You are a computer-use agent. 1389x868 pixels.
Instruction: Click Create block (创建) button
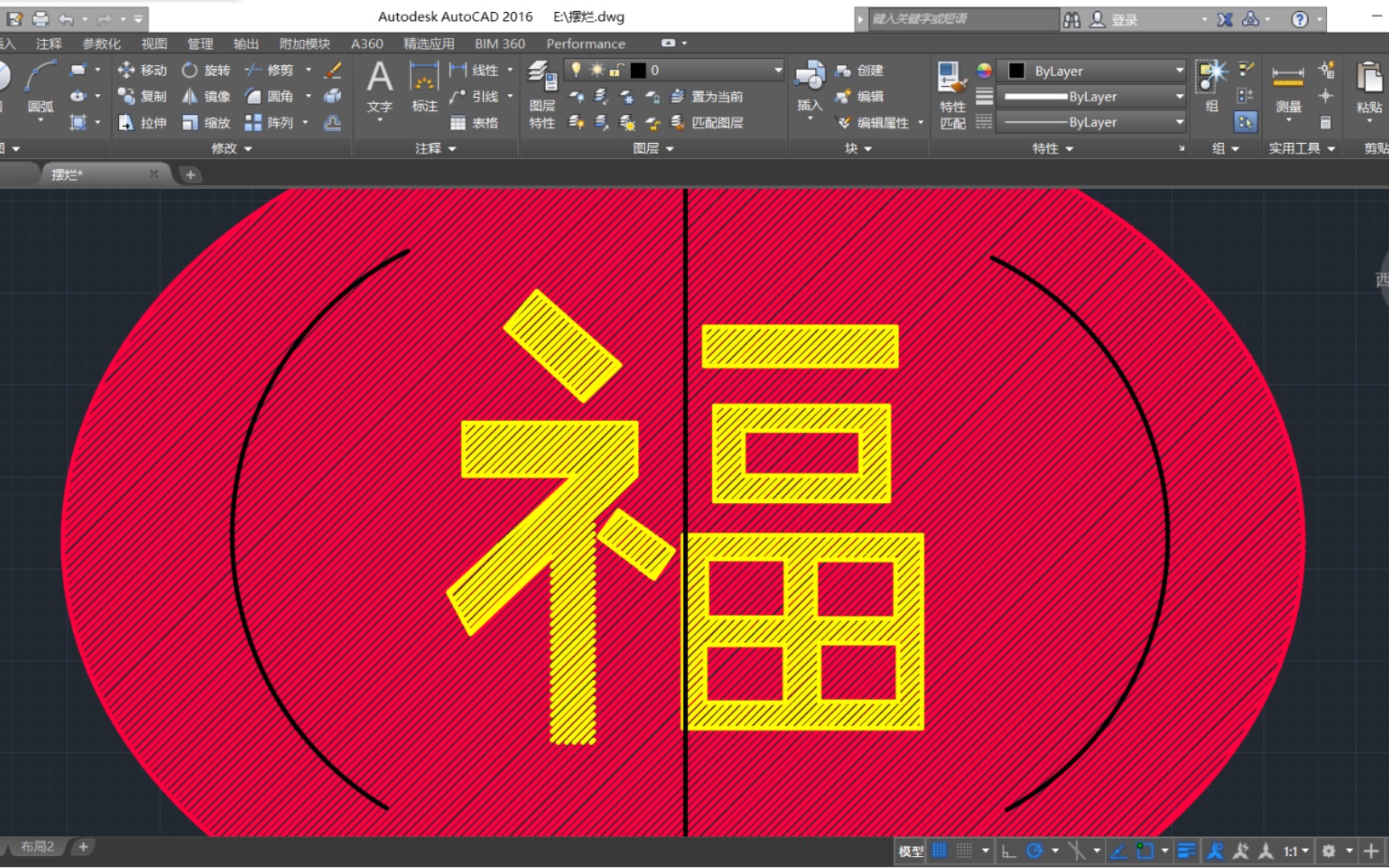pos(860,71)
